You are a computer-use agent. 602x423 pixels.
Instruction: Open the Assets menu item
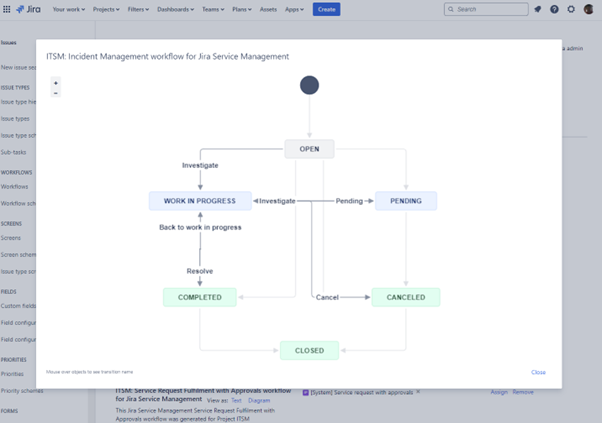(268, 9)
